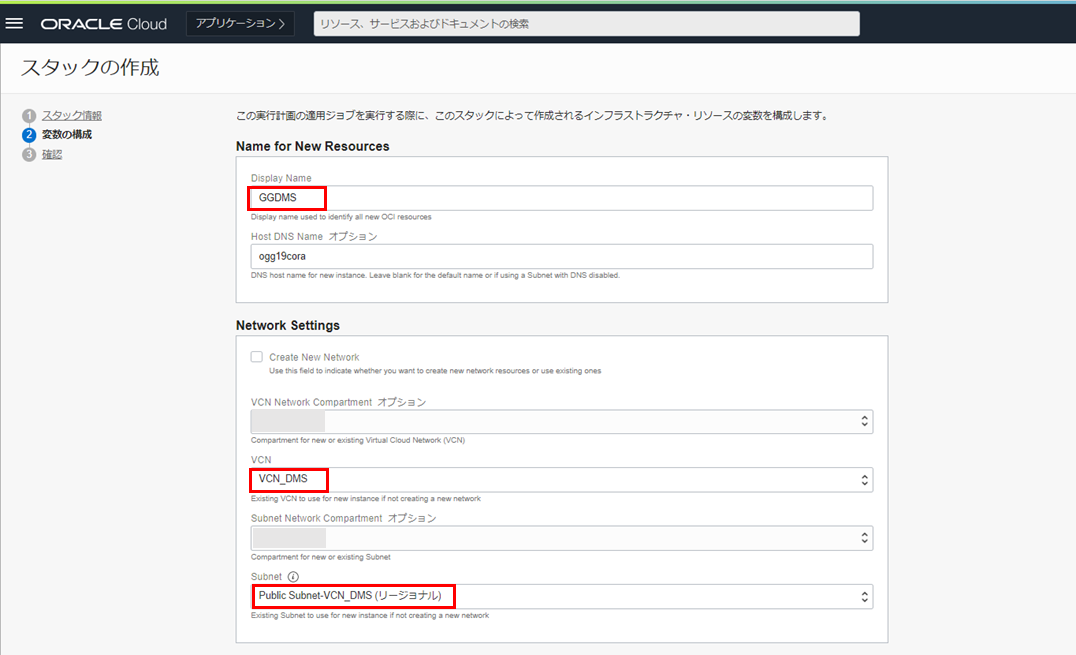Click step 1 circle icon
The width and height of the screenshot is (1076, 655).
[29, 116]
